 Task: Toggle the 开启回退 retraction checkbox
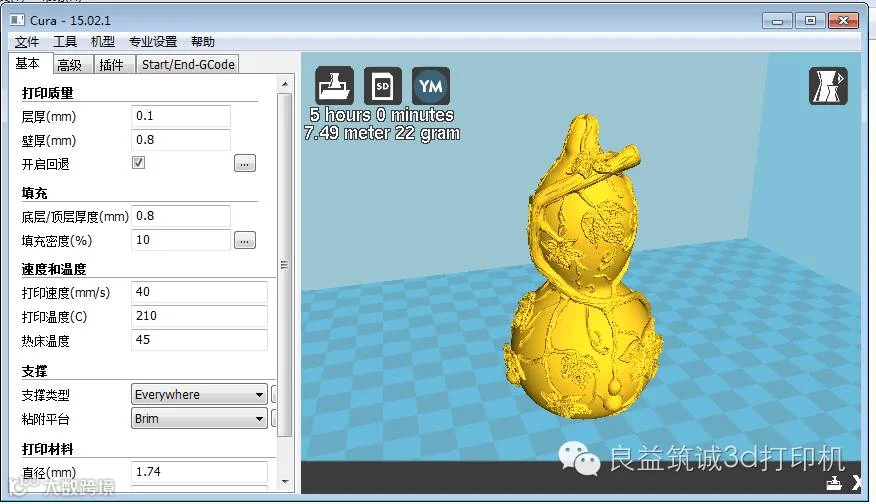point(139,163)
